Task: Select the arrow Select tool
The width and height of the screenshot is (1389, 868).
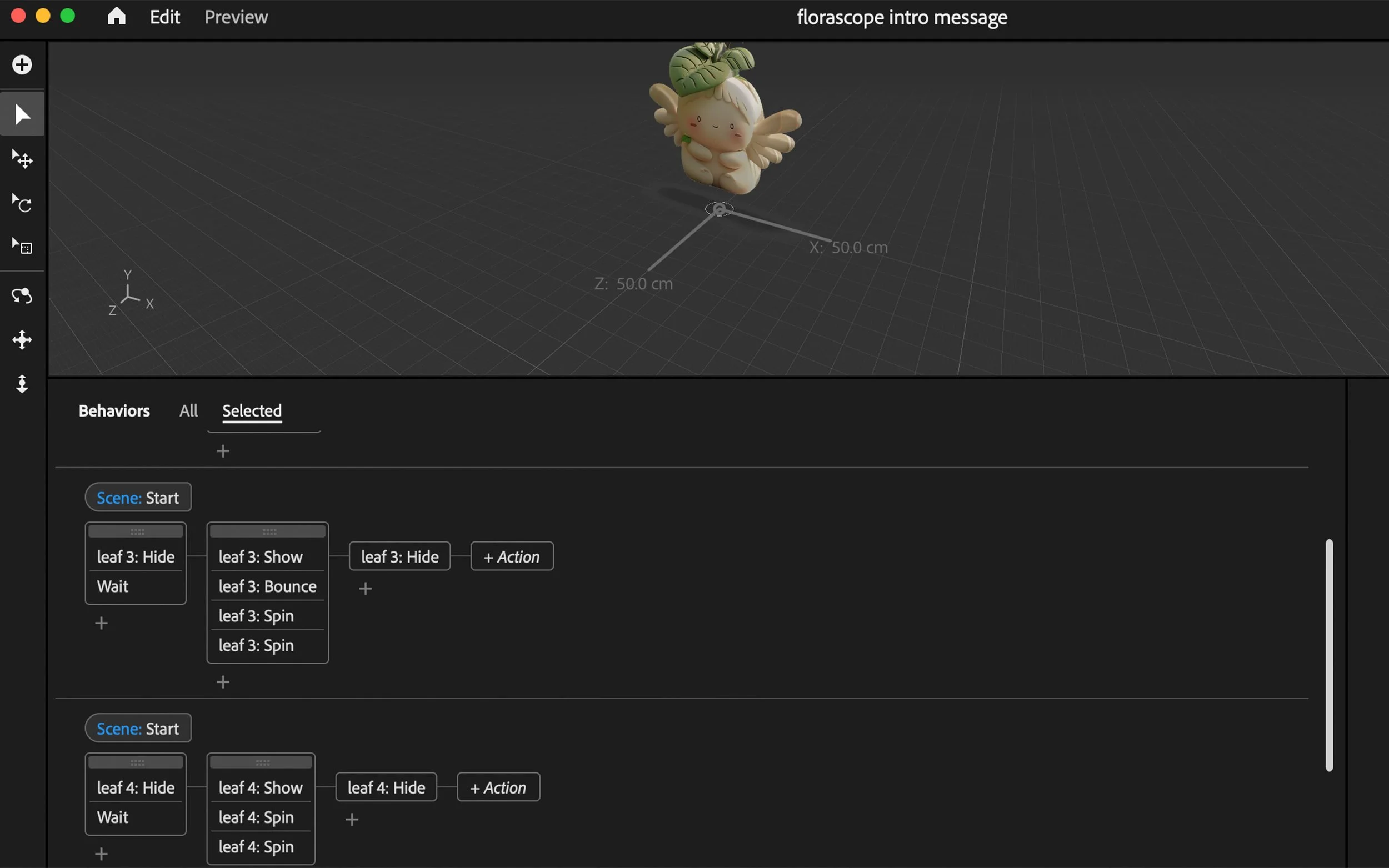Action: (22, 114)
